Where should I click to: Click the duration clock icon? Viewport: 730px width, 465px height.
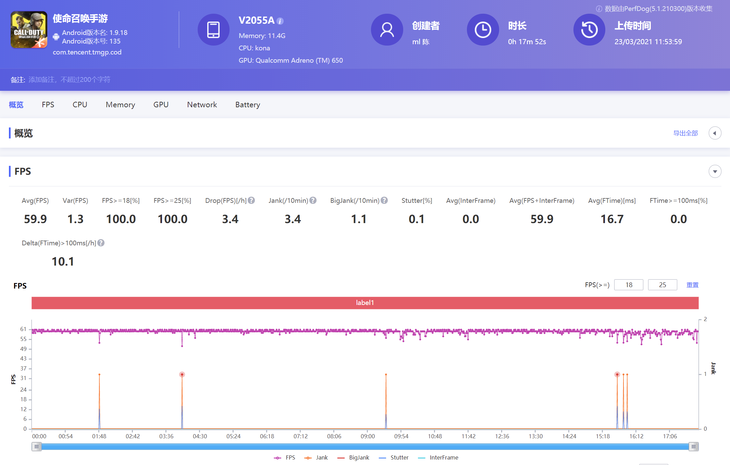click(482, 30)
